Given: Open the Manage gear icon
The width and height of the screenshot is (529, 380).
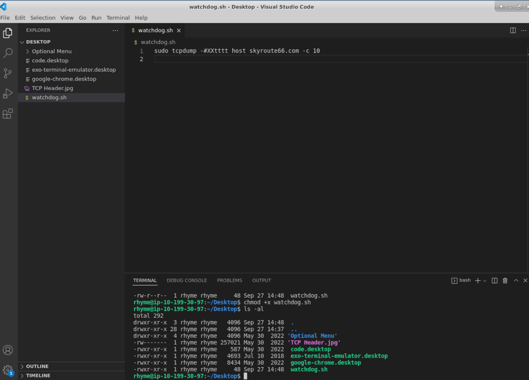Looking at the screenshot, I should point(8,370).
